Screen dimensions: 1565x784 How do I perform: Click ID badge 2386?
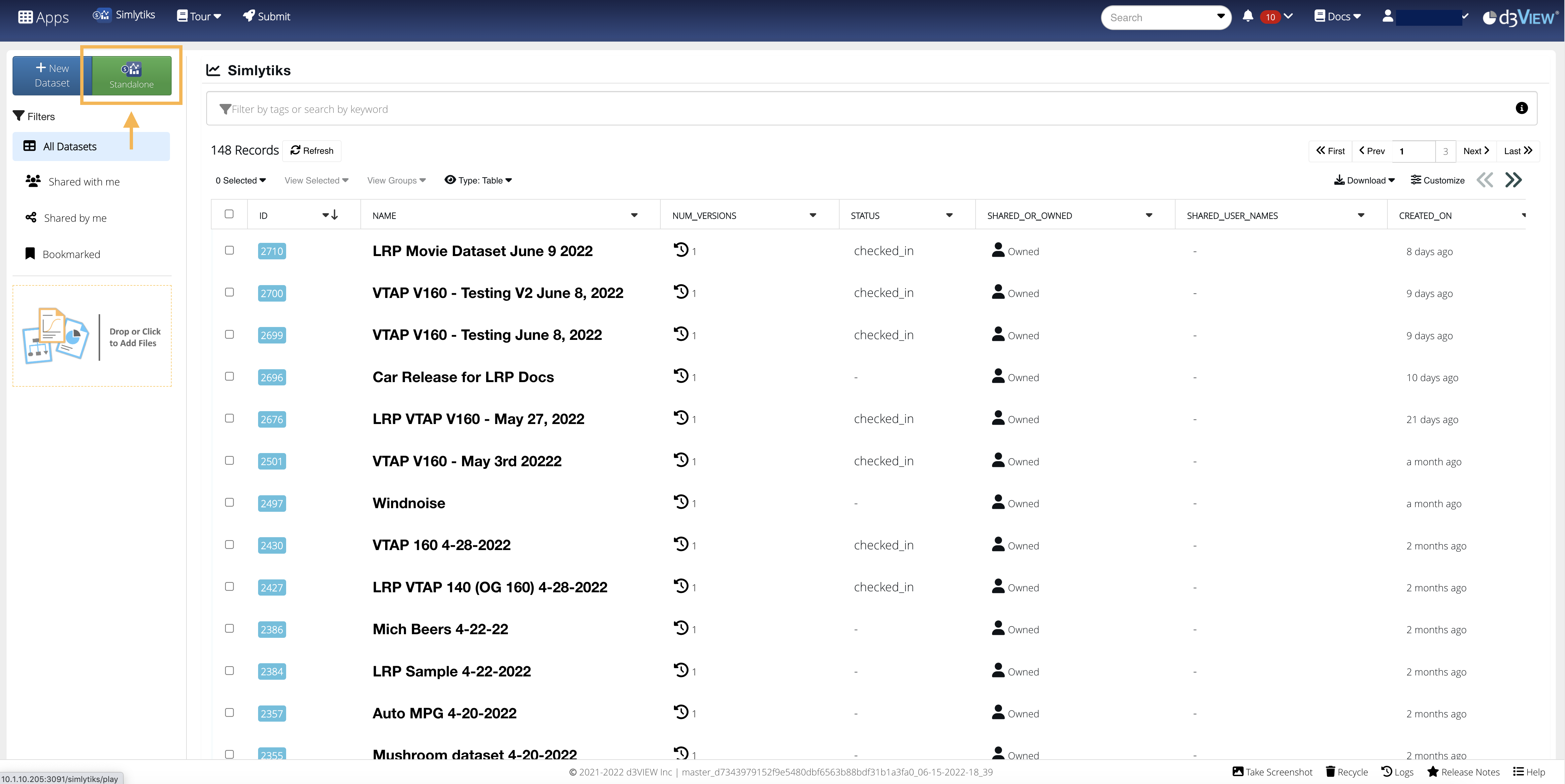[272, 630]
